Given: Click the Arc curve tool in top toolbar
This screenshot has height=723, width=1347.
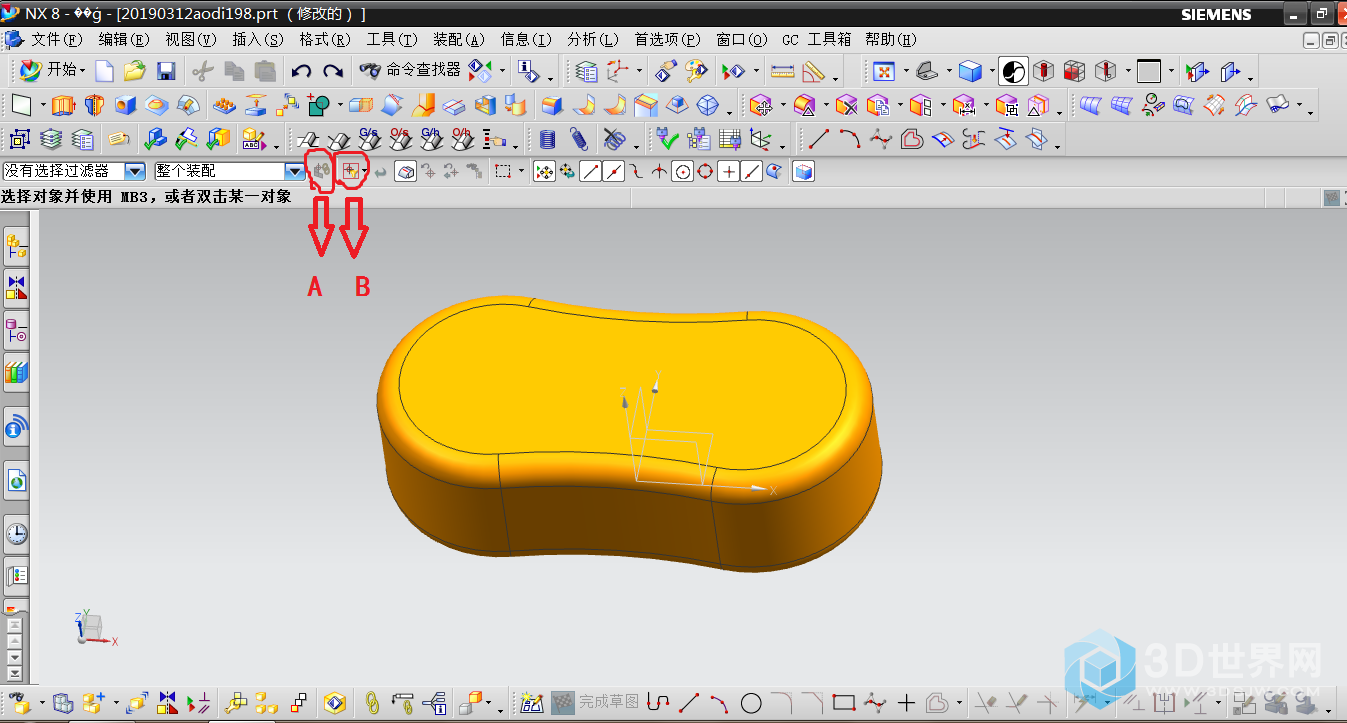Looking at the screenshot, I should point(850,139).
